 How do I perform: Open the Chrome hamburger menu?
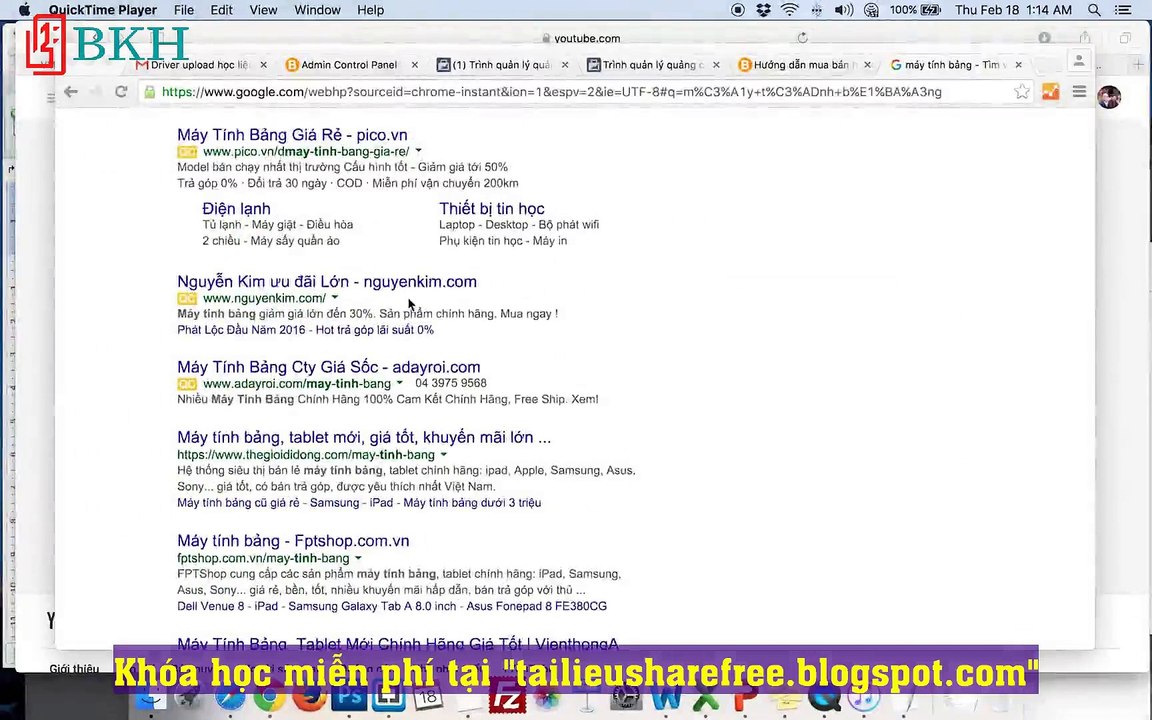coord(1079,92)
